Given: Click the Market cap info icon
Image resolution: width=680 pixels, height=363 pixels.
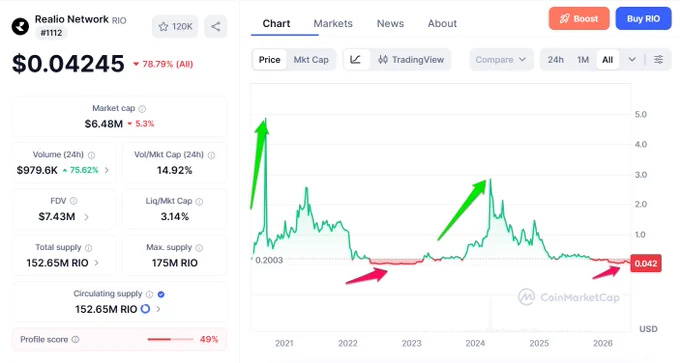Looking at the screenshot, I should [x=142, y=109].
